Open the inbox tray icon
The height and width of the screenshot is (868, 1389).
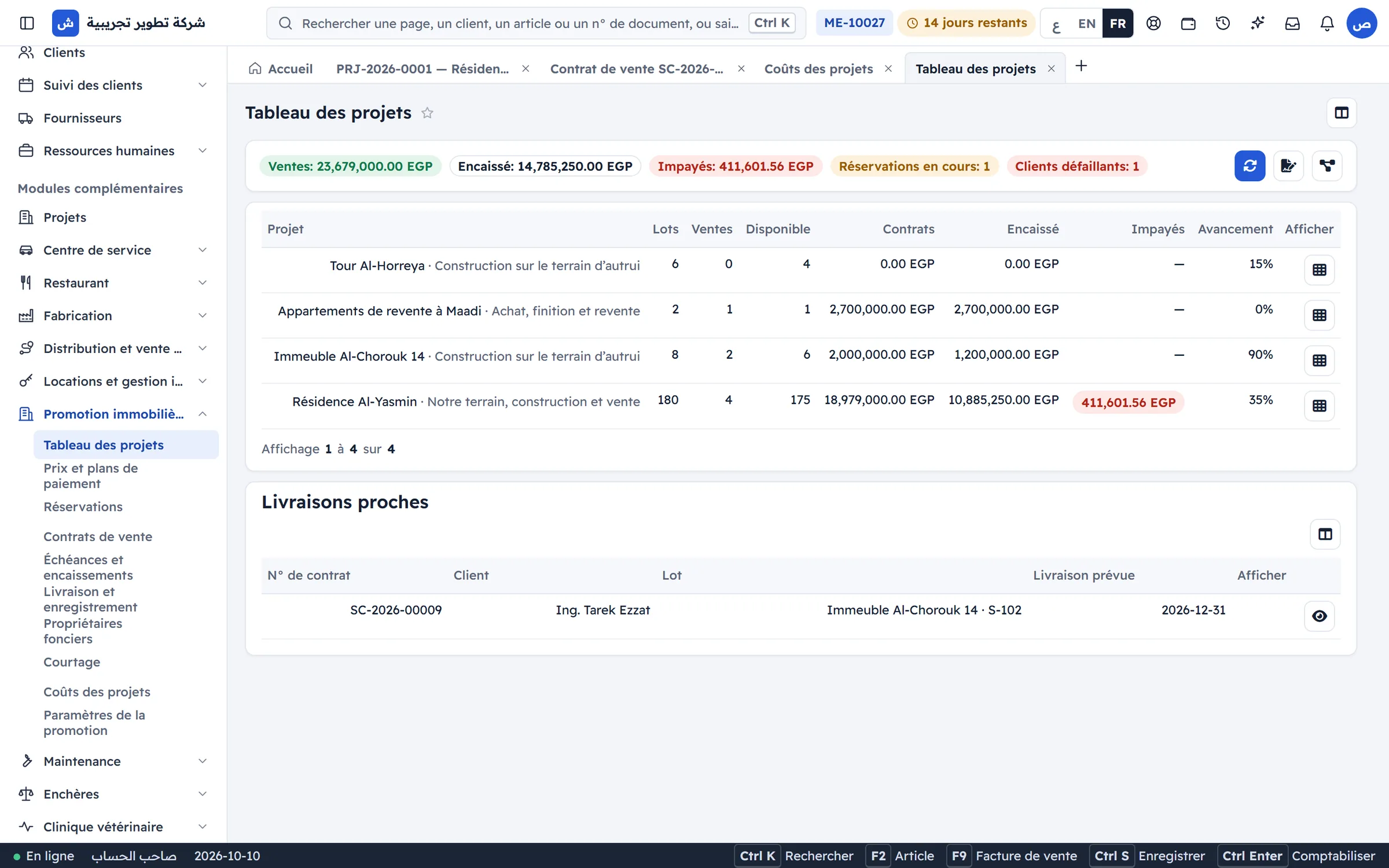1292,23
